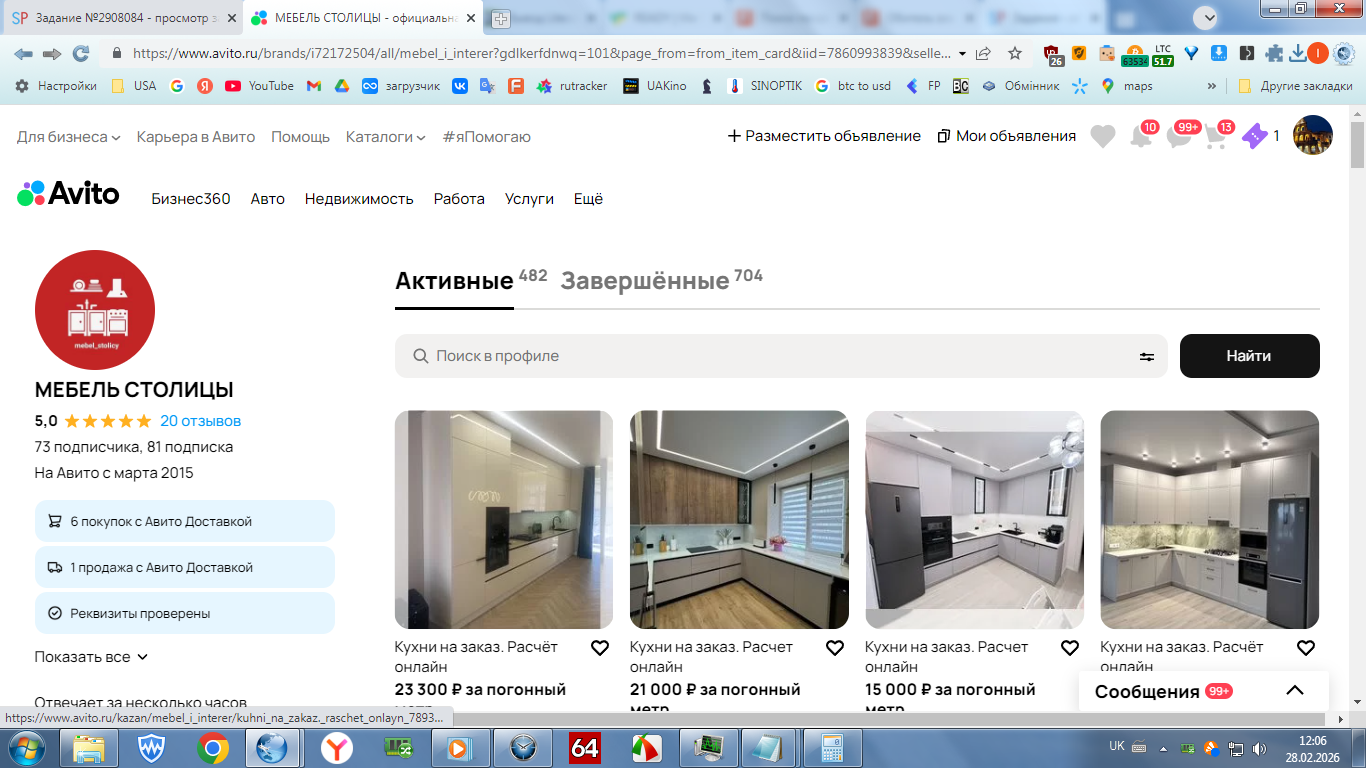Image resolution: width=1366 pixels, height=768 pixels.
Task: Open the Gmail bookmark icon
Action: coord(313,86)
